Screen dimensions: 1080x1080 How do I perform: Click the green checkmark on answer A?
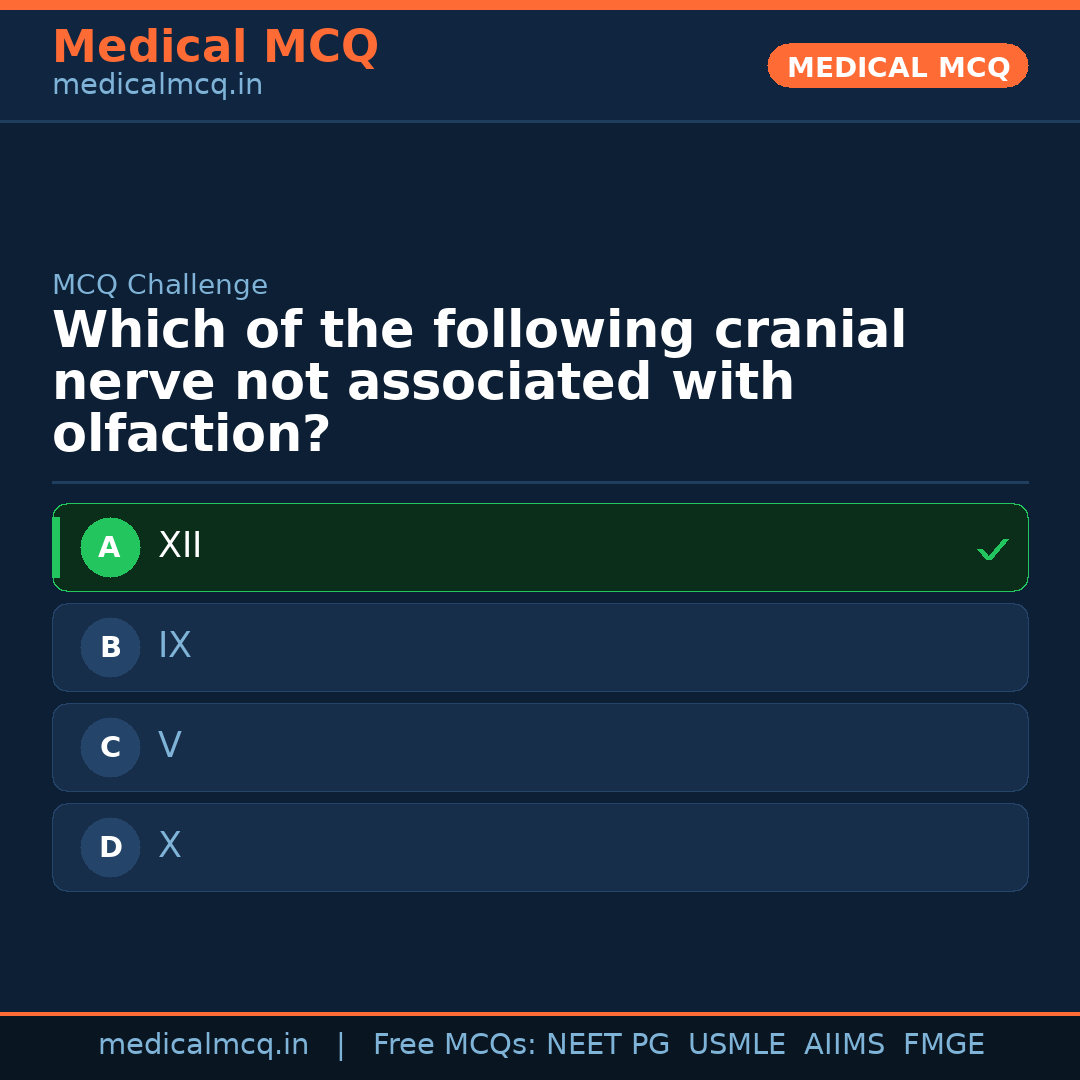(993, 548)
